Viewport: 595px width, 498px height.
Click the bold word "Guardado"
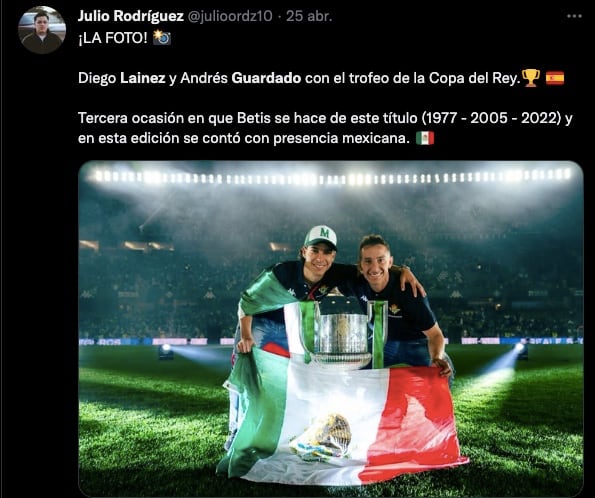(x=266, y=78)
